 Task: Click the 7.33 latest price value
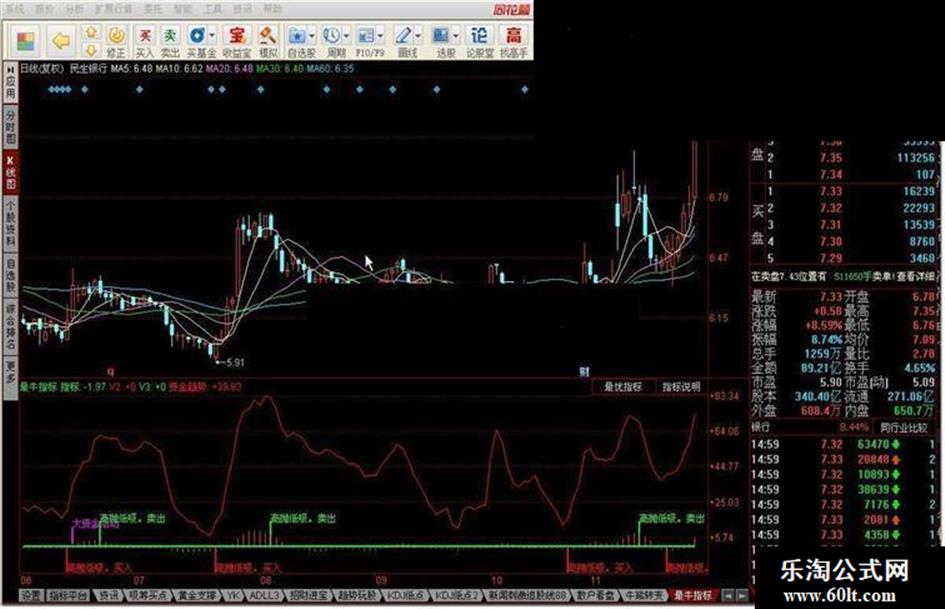coord(830,297)
